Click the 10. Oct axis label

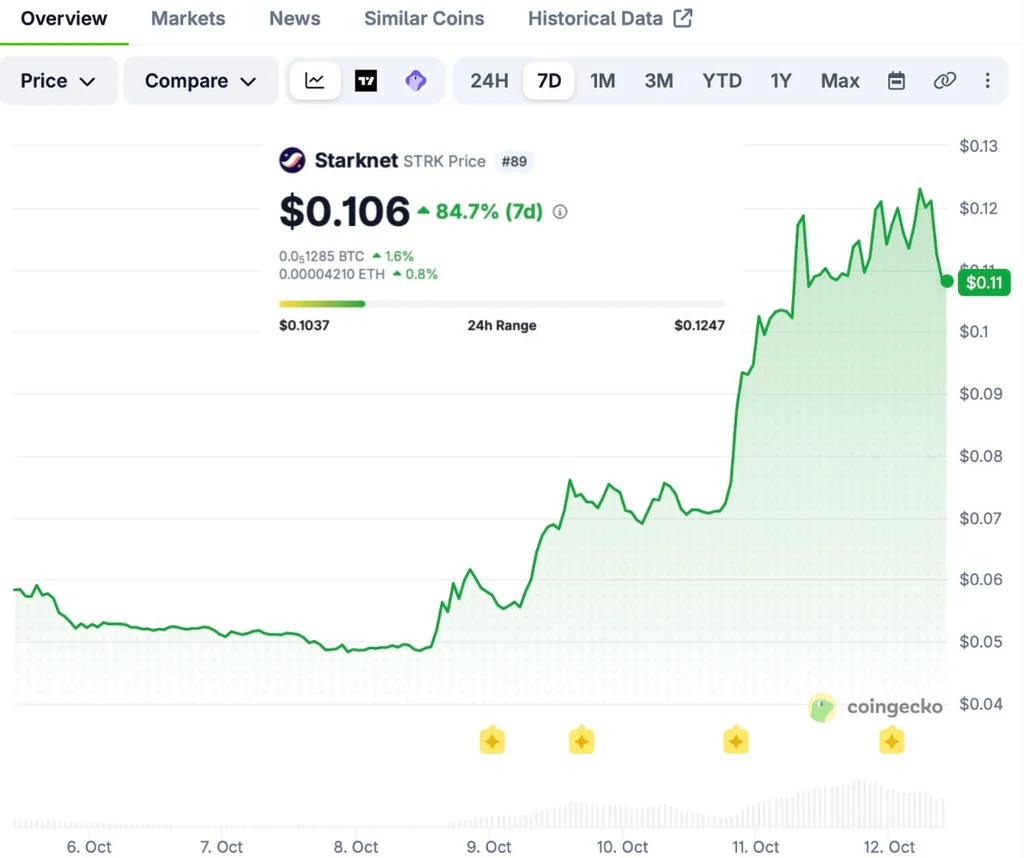coord(622,847)
